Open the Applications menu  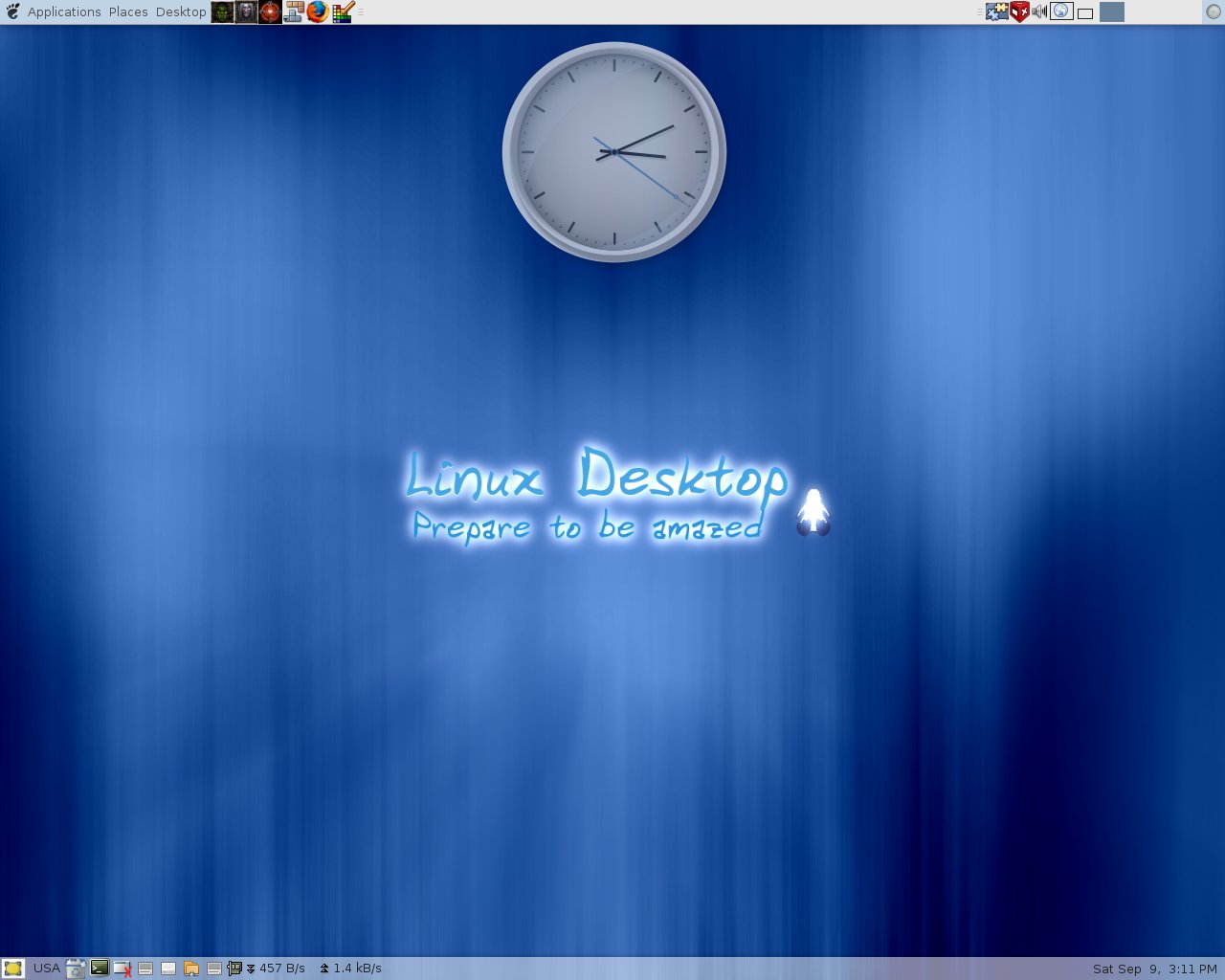64,11
